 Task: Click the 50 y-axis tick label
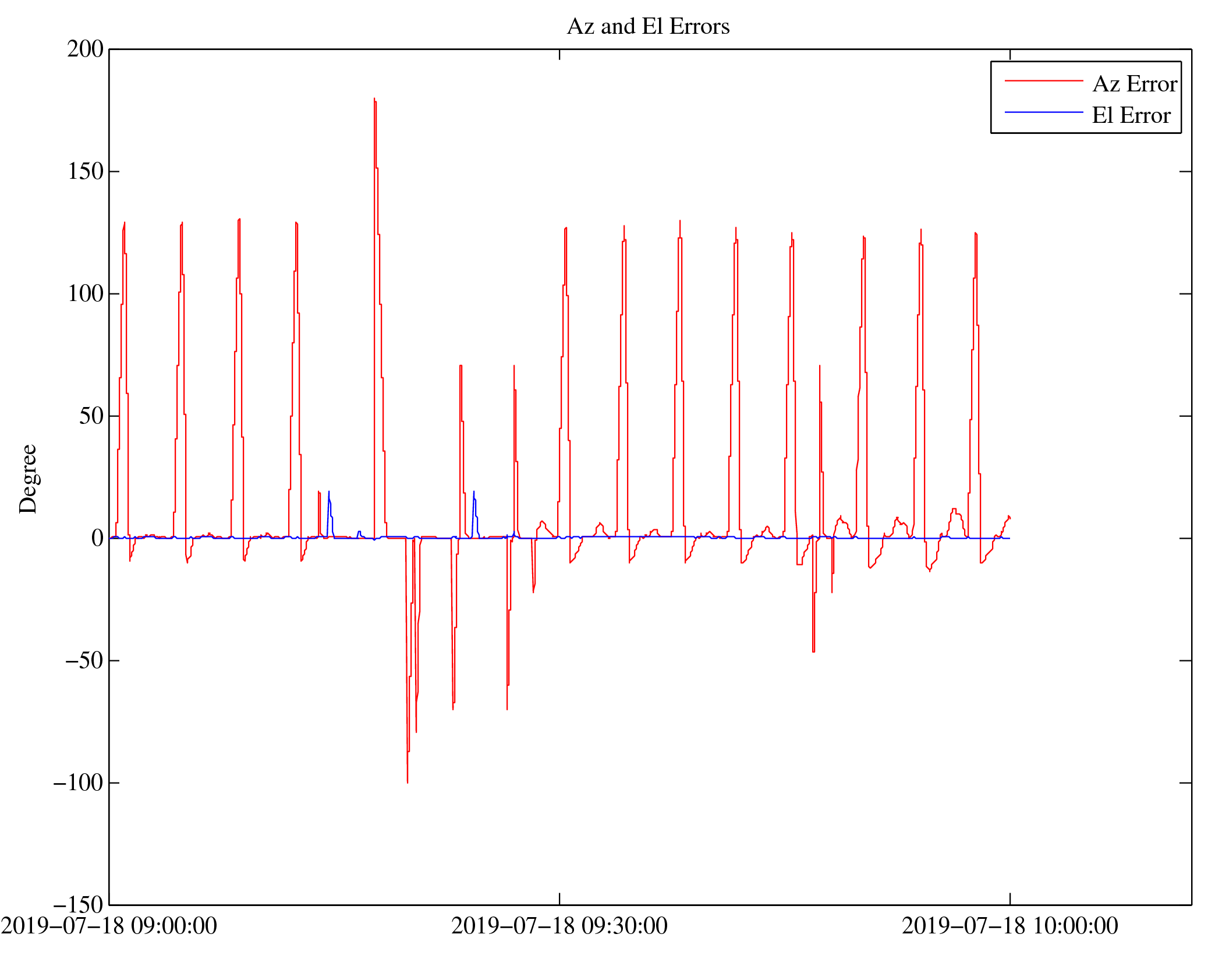[x=91, y=416]
